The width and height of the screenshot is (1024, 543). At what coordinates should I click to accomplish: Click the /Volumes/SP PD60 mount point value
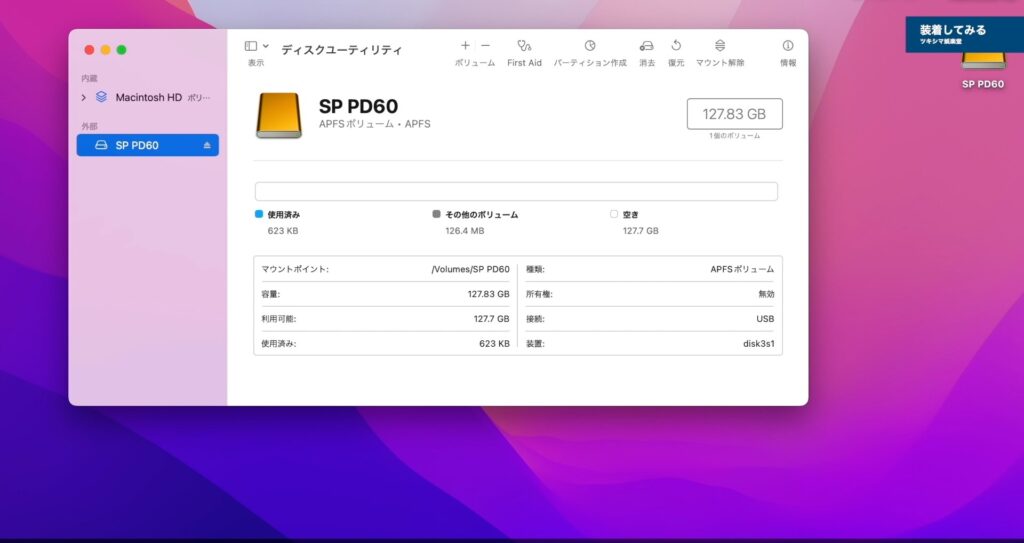[470, 269]
